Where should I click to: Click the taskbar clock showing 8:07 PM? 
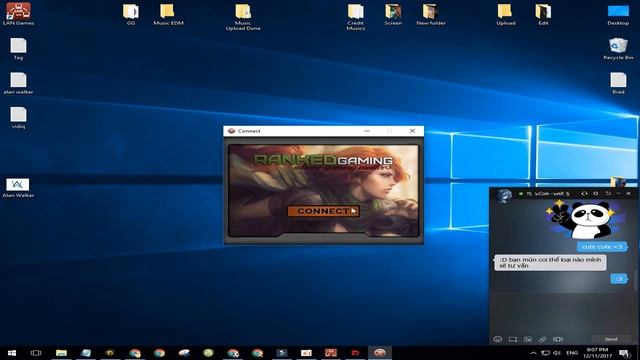point(597,353)
